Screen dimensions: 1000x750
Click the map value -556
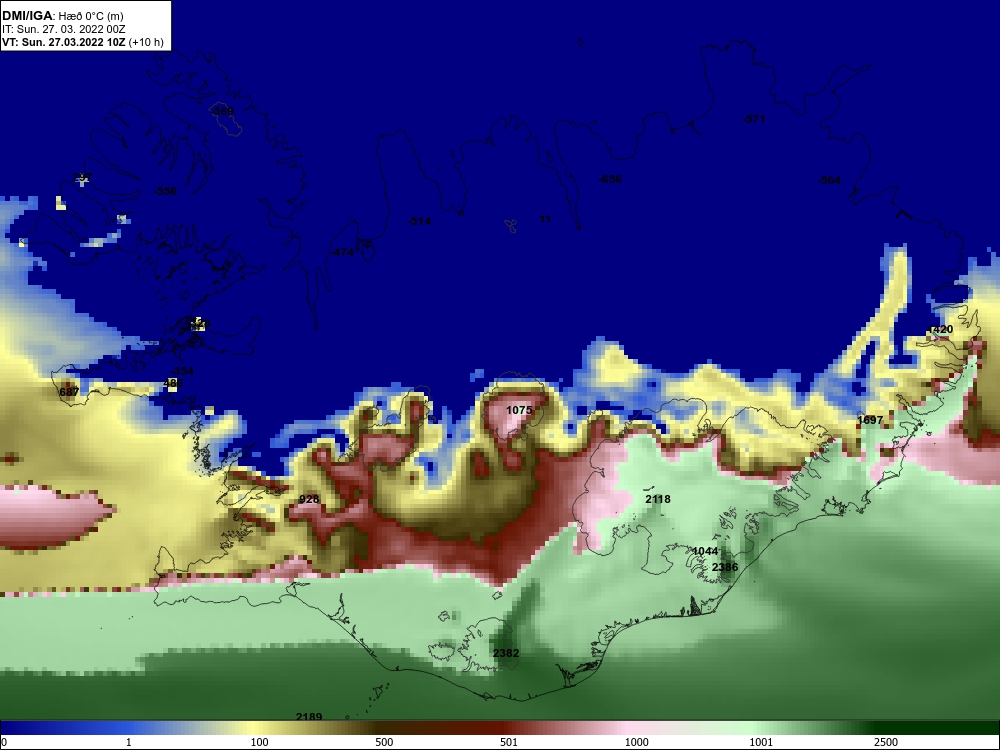(x=165, y=191)
